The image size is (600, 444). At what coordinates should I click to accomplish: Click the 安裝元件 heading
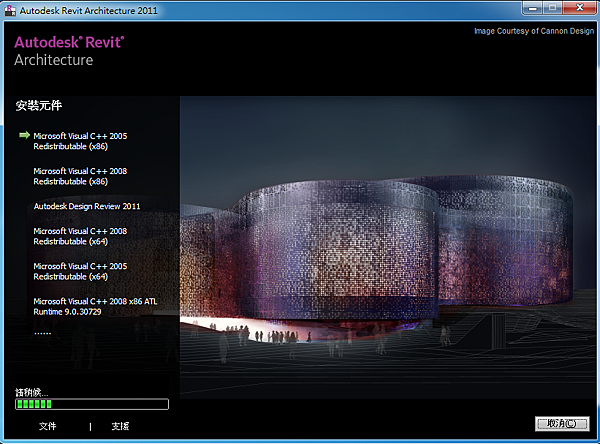coord(38,105)
